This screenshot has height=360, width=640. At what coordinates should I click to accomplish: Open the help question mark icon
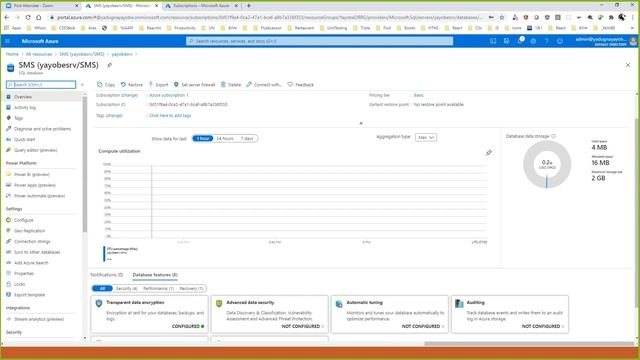point(547,41)
